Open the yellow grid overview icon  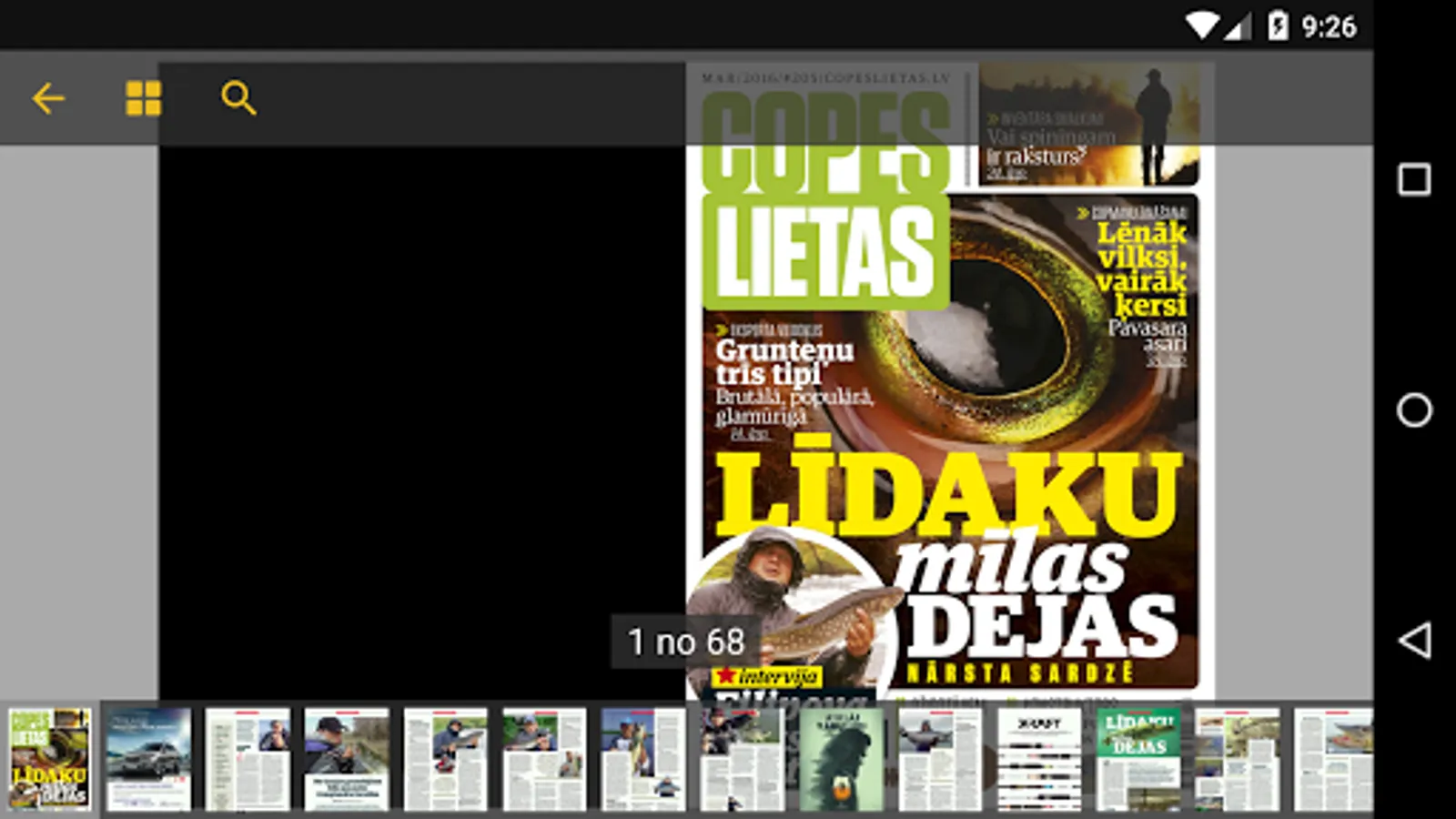(144, 98)
